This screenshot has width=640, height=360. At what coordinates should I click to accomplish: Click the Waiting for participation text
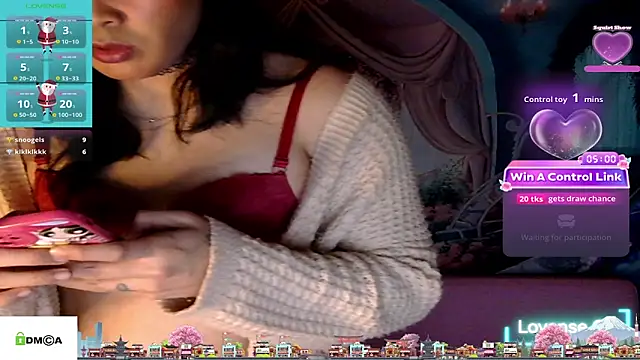click(x=566, y=238)
